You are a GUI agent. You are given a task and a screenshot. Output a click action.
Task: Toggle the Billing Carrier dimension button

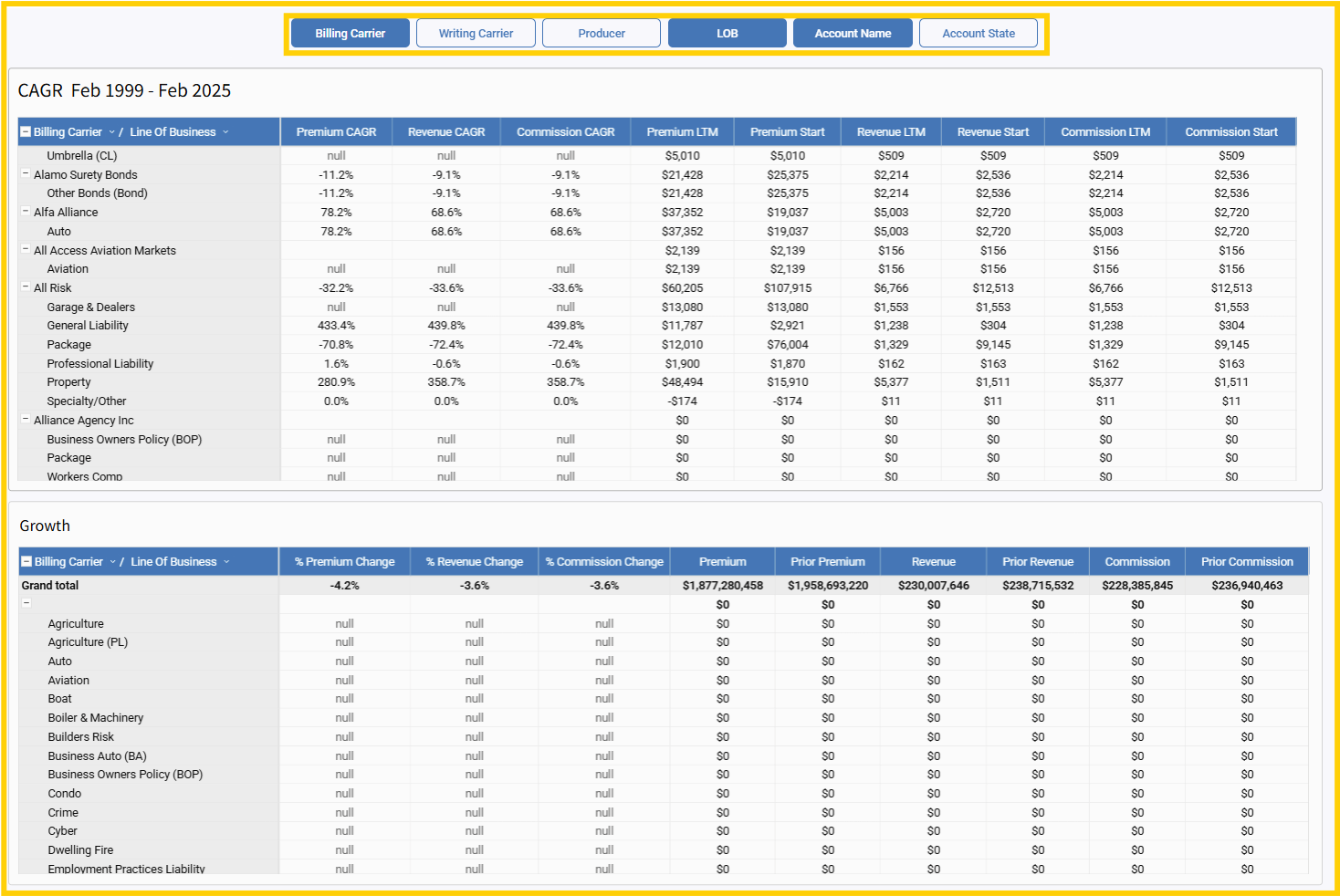[351, 34]
